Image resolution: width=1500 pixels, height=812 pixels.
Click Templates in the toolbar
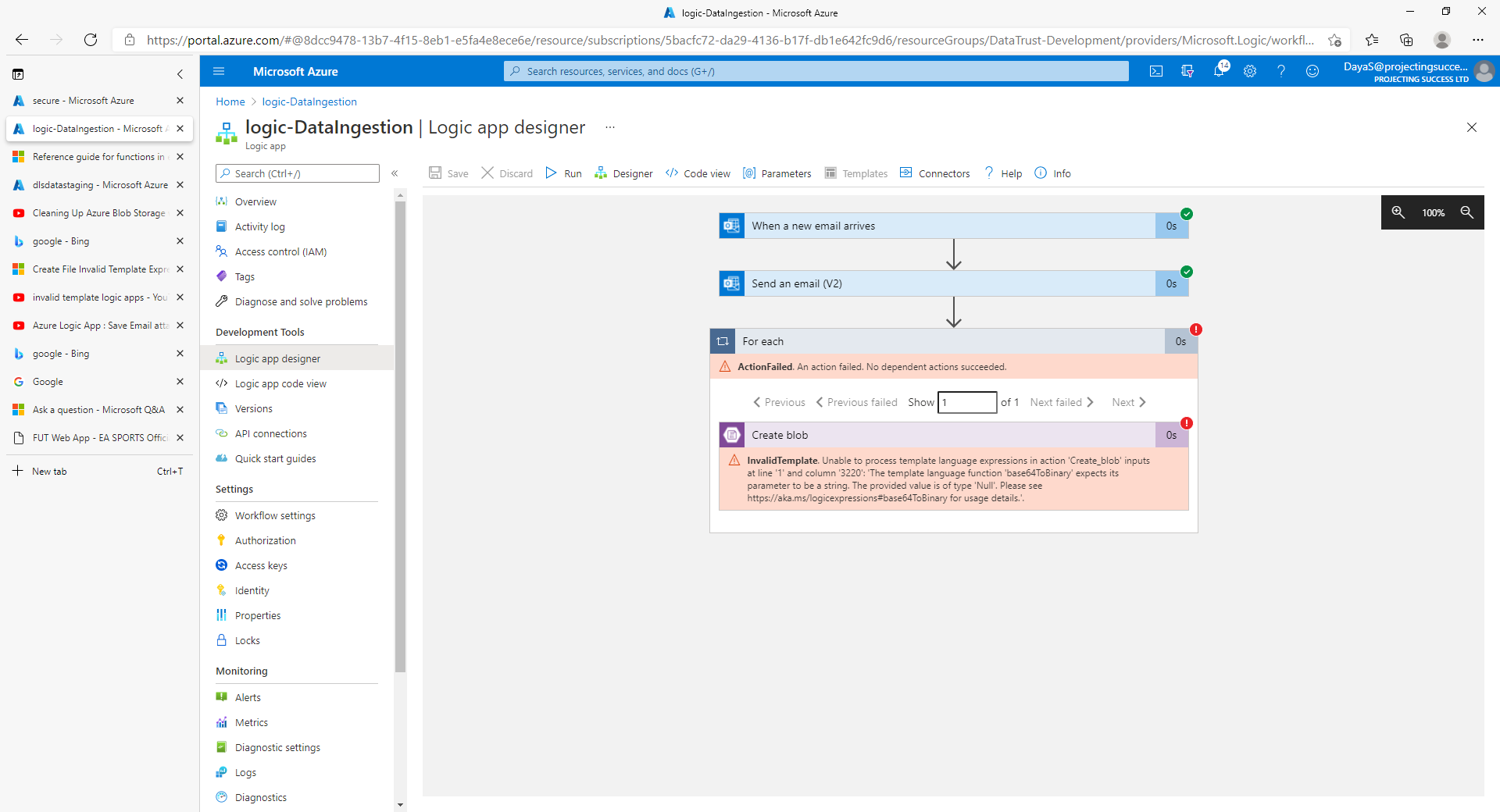tap(856, 173)
